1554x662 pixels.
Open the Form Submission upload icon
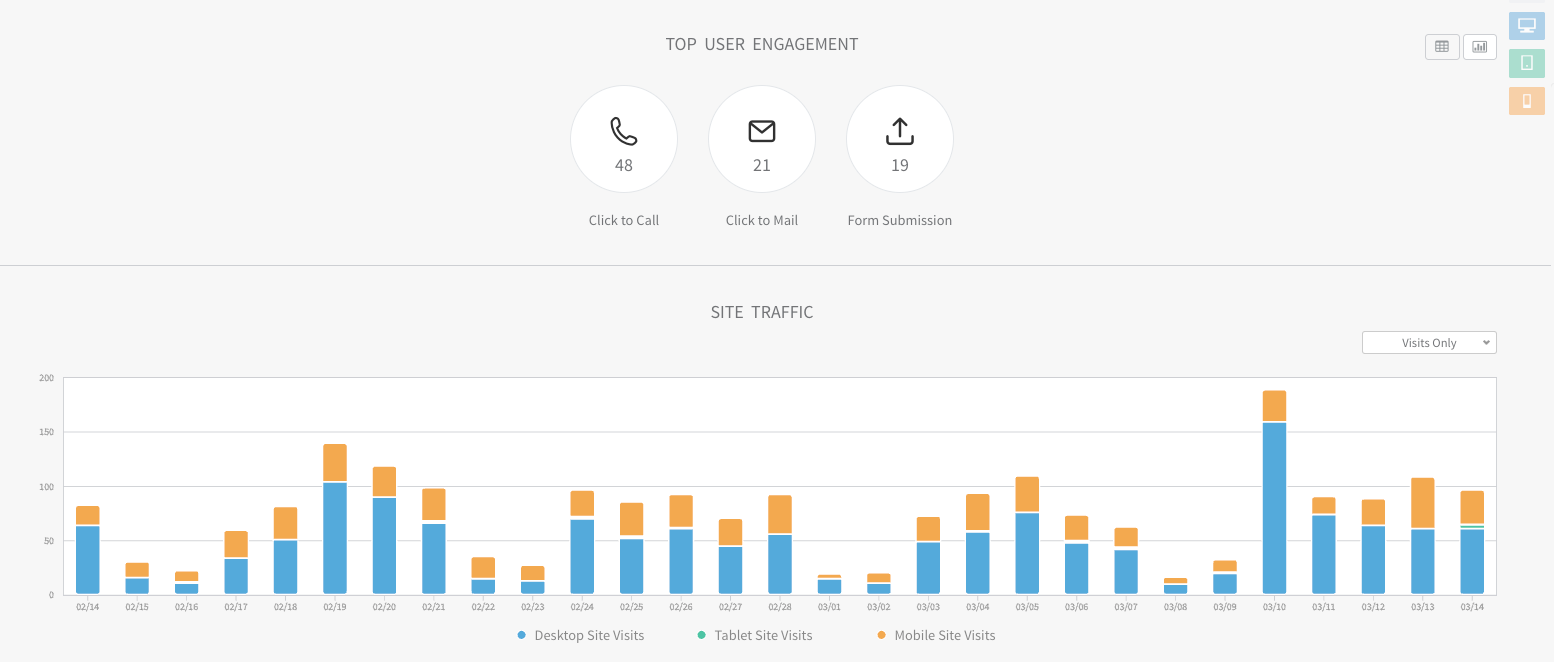click(900, 131)
